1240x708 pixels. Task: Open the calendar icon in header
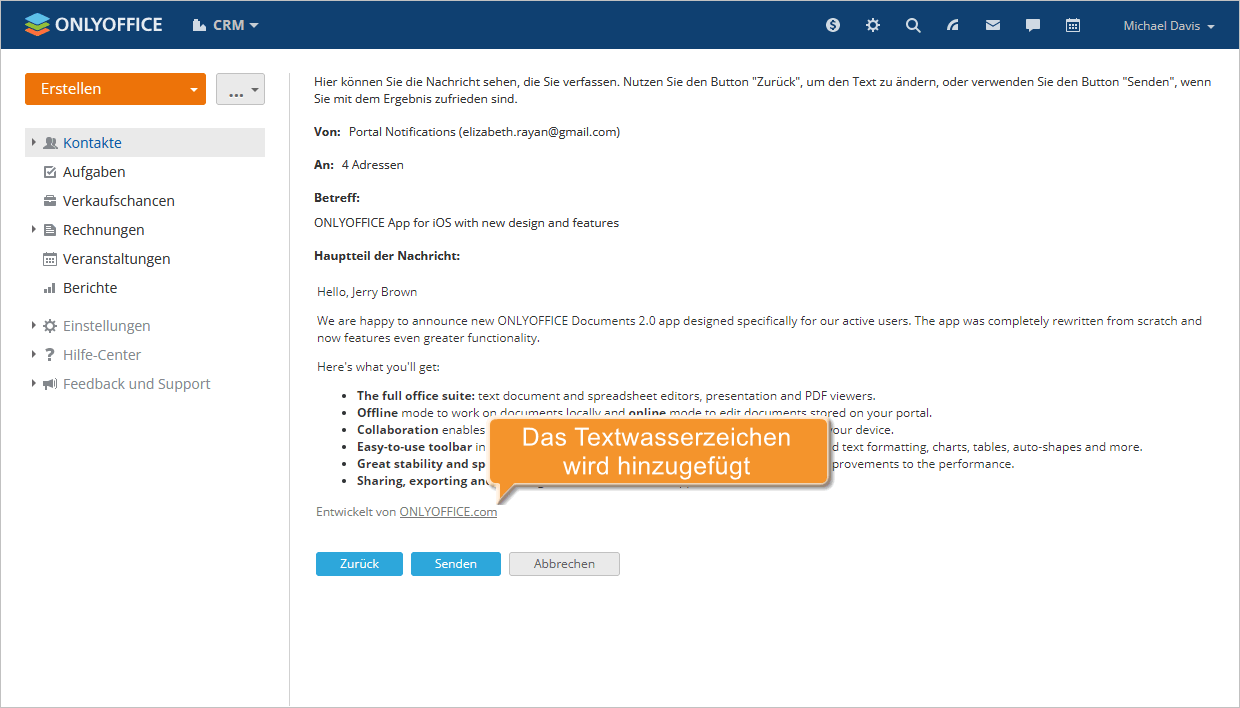[x=1073, y=25]
